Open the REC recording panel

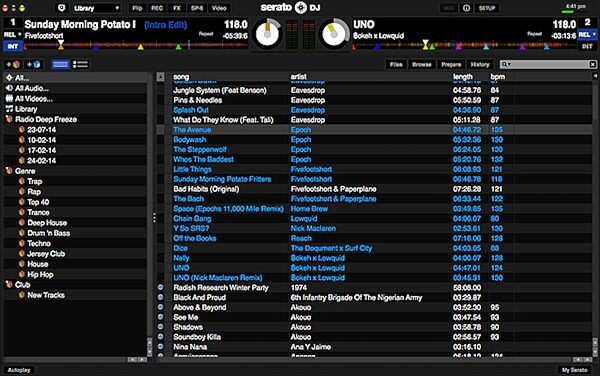pos(157,8)
